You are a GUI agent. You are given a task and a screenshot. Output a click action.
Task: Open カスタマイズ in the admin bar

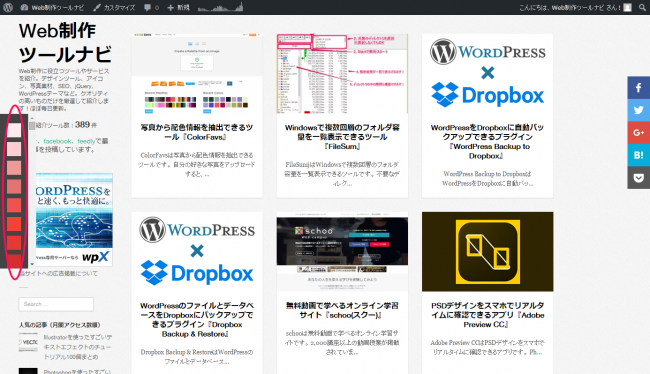pyautogui.click(x=114, y=7)
